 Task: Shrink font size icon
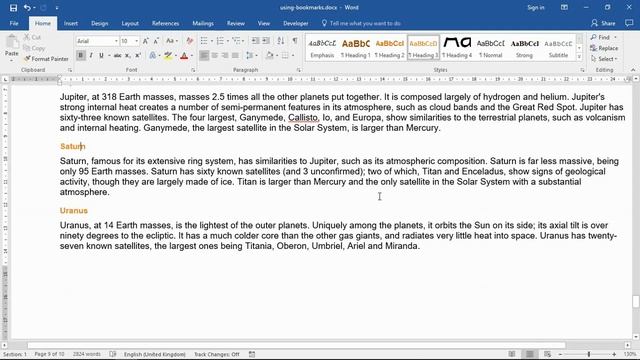[156, 41]
